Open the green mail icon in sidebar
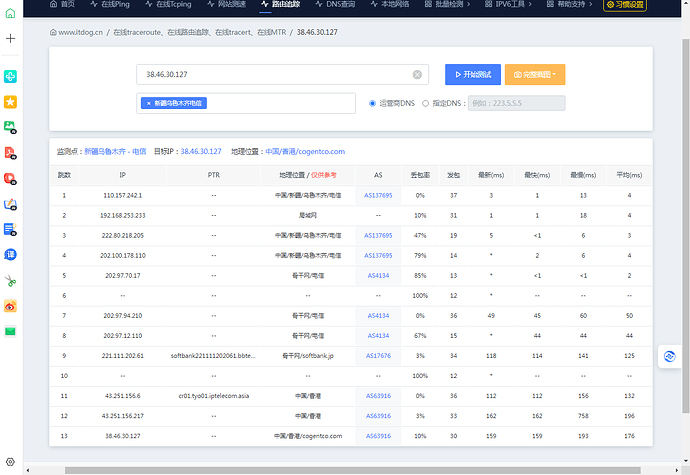690x475 pixels. [x=10, y=331]
